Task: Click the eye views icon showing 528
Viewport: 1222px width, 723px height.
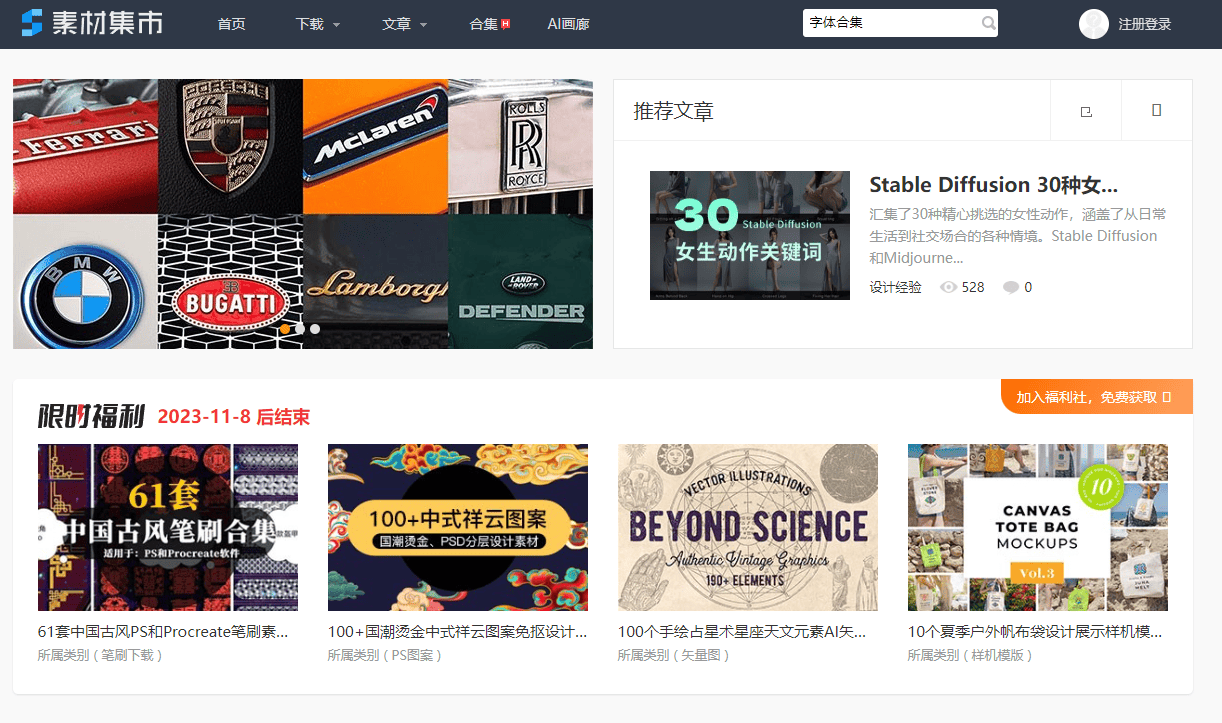Action: (949, 287)
